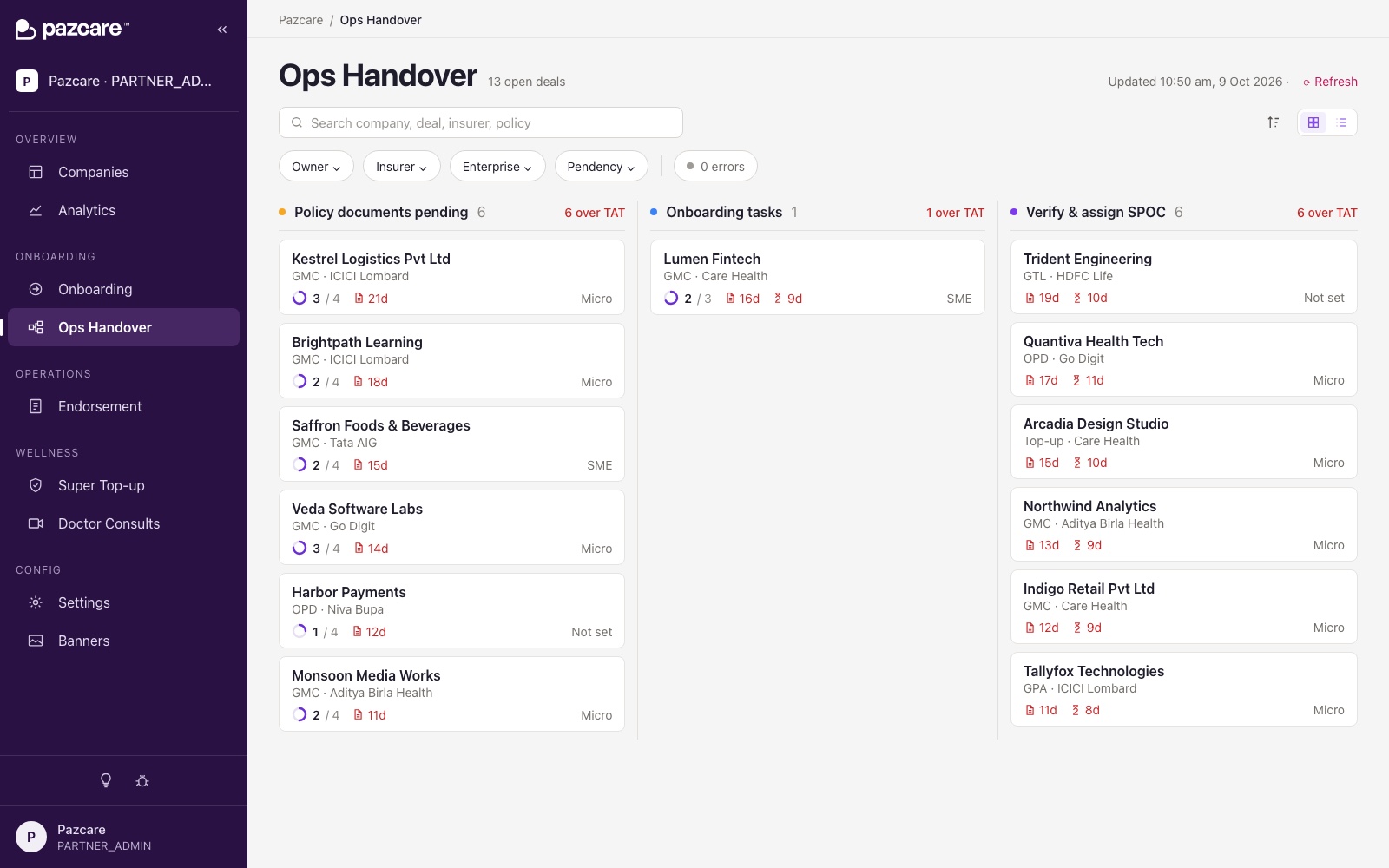1389x868 pixels.
Task: Open the Kestrel Logistics Pvt Ltd card
Action: tap(451, 277)
